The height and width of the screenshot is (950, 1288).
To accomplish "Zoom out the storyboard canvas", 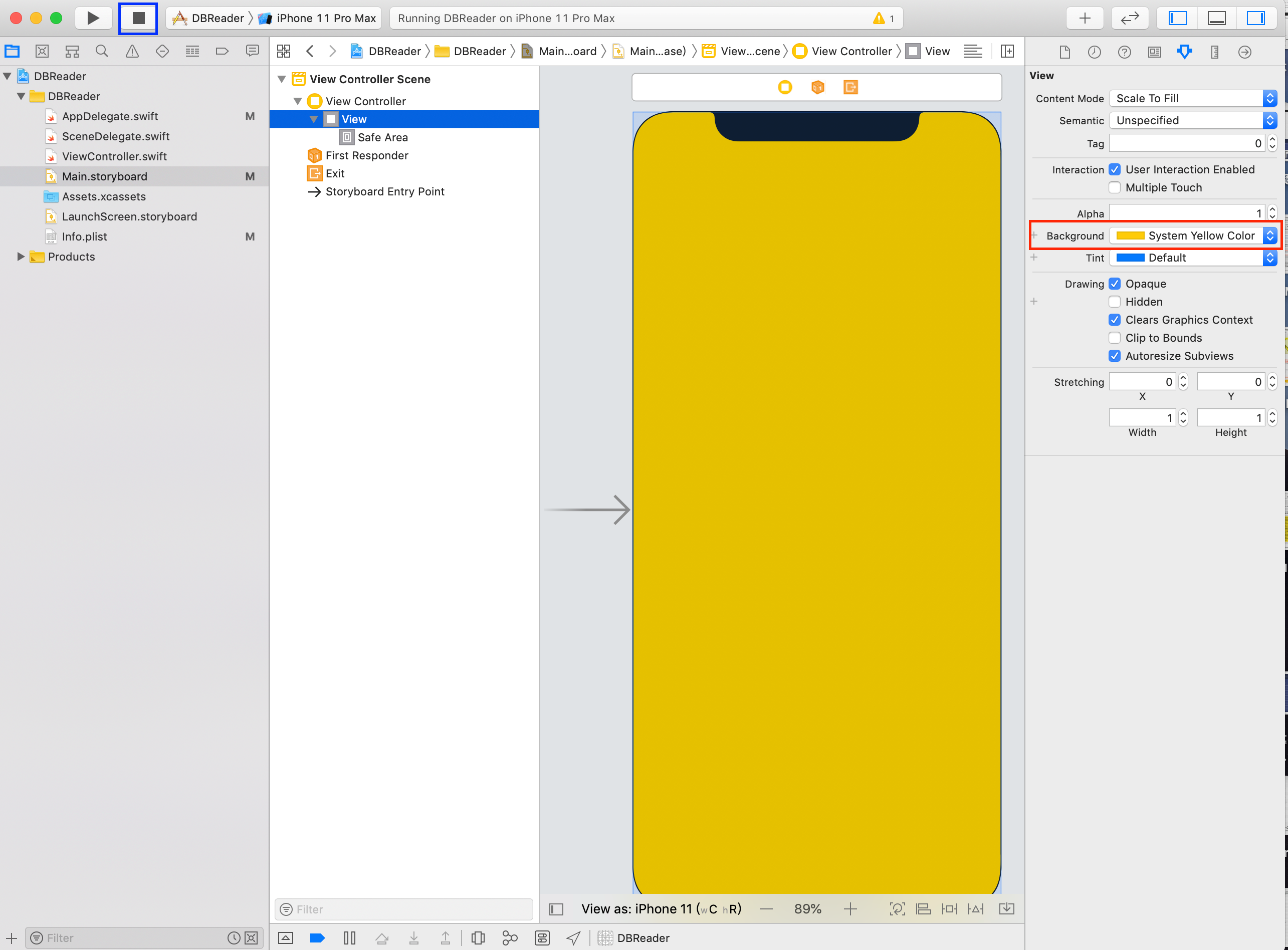I will [x=766, y=909].
